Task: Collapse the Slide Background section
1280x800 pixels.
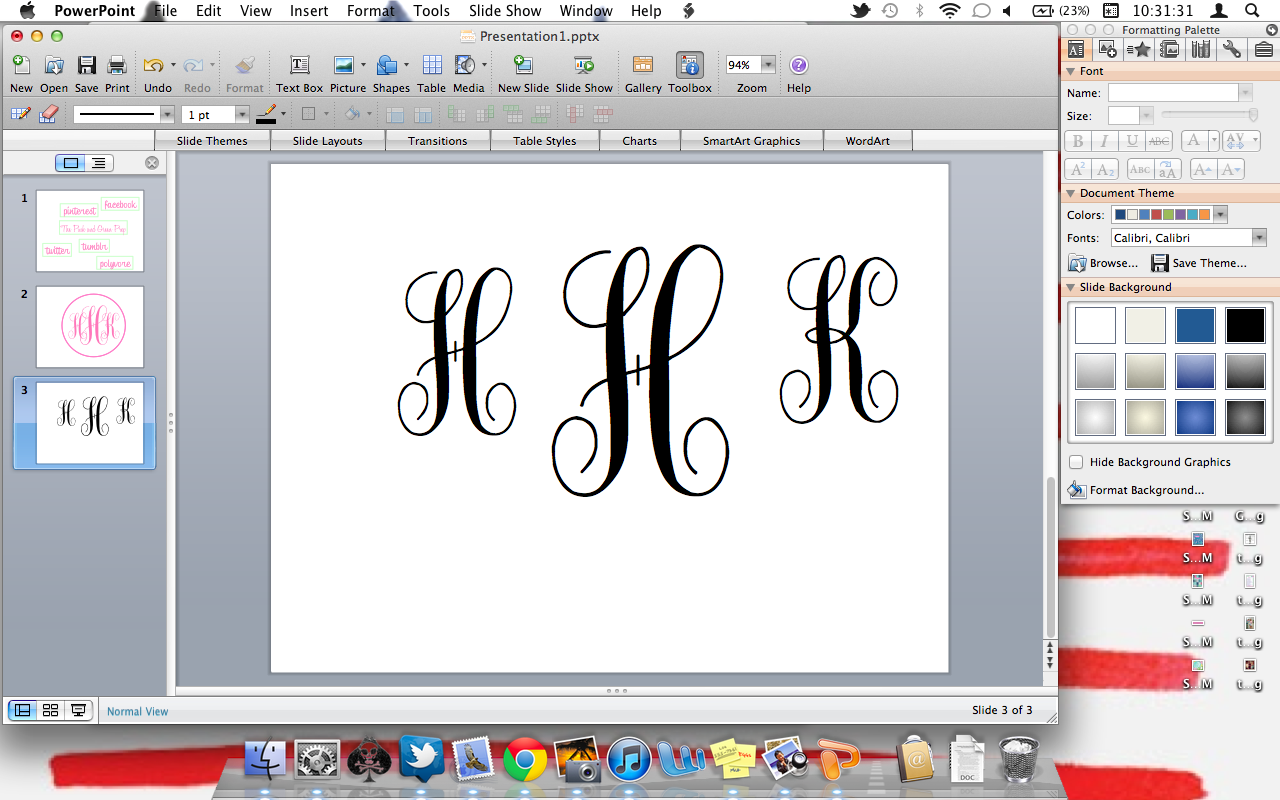Action: [x=1072, y=287]
